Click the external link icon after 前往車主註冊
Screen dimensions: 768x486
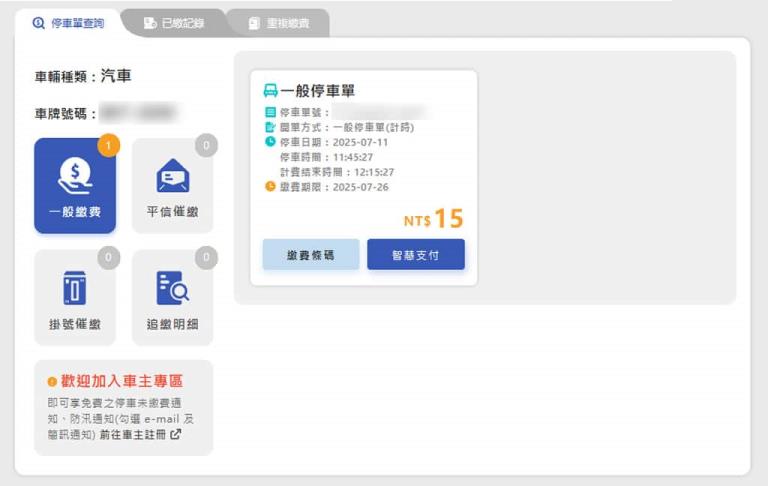point(176,435)
